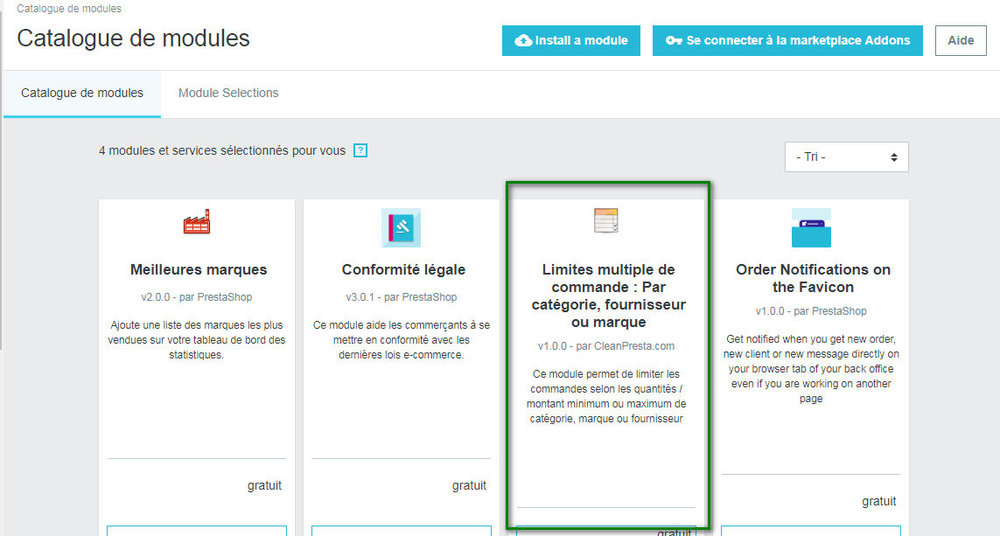
Task: Click the Limites multiple de commande icon
Action: pyautogui.click(x=606, y=220)
